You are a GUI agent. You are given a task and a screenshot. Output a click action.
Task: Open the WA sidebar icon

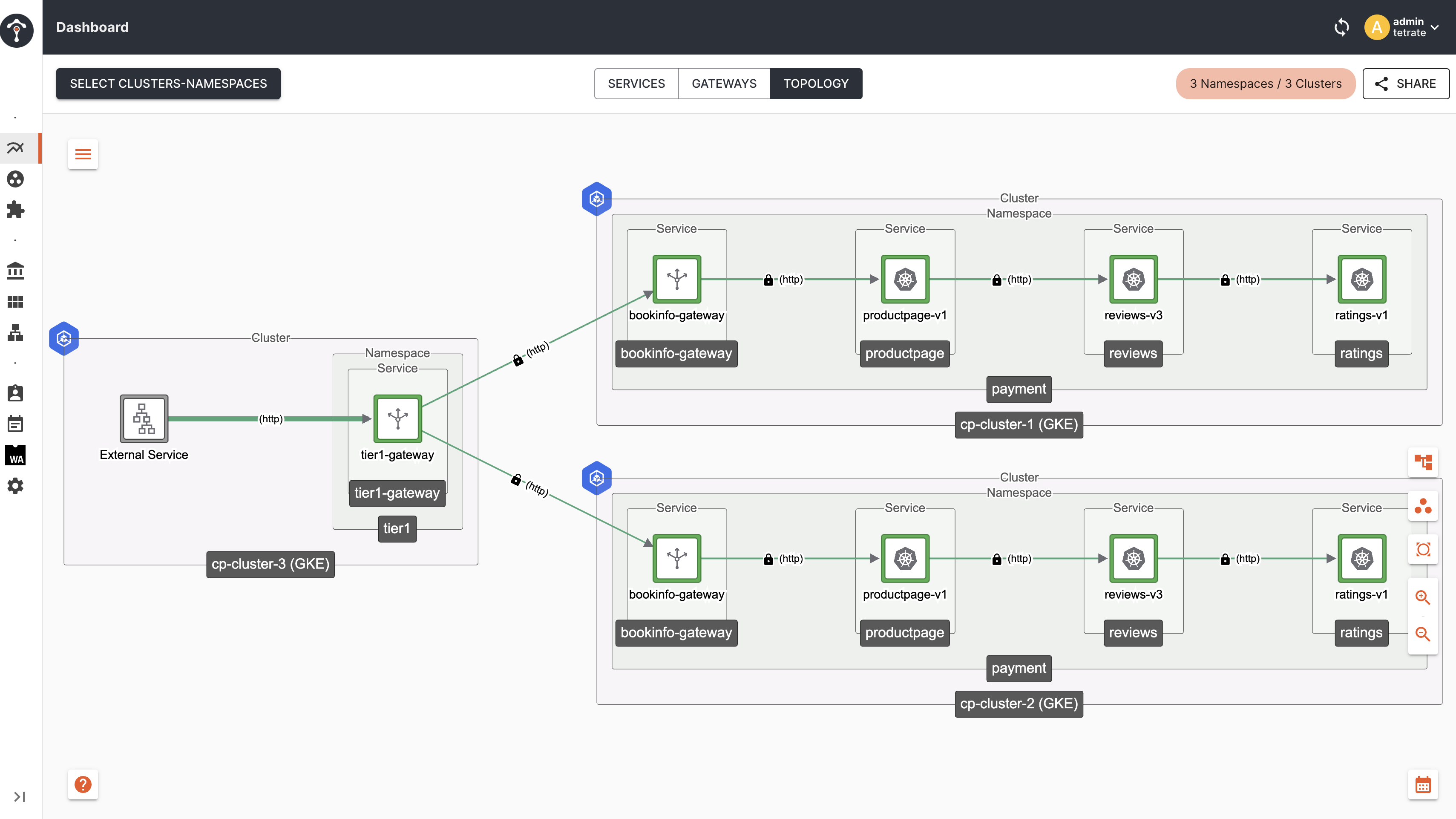pyautogui.click(x=15, y=455)
